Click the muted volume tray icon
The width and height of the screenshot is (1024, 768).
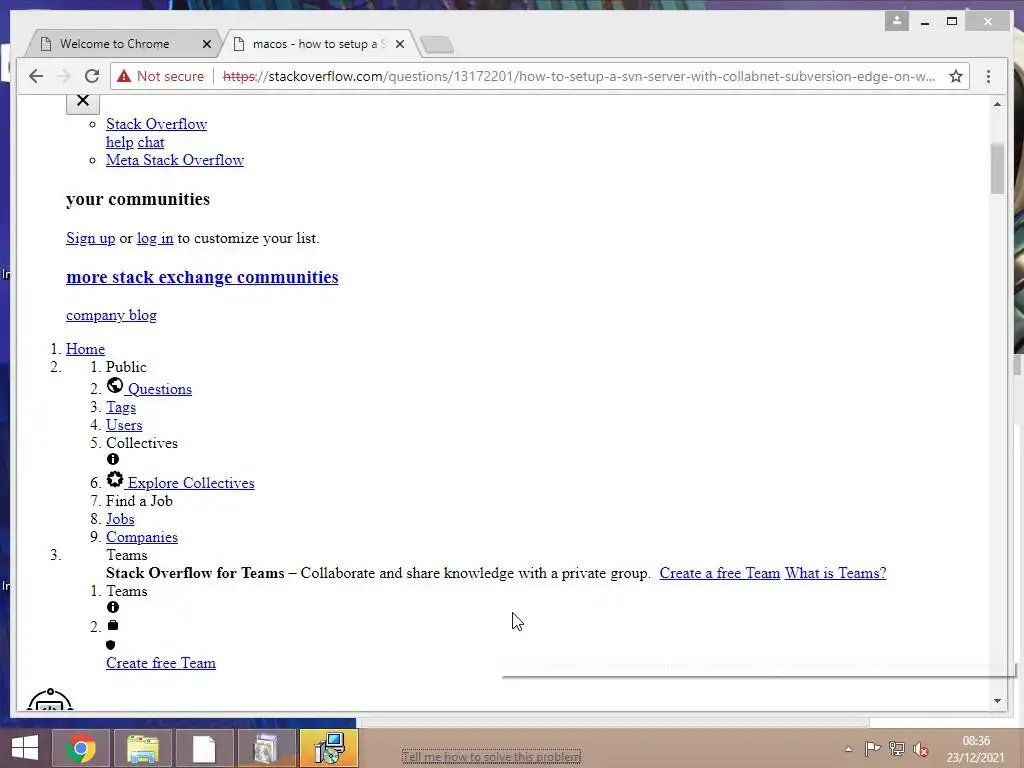[921, 749]
